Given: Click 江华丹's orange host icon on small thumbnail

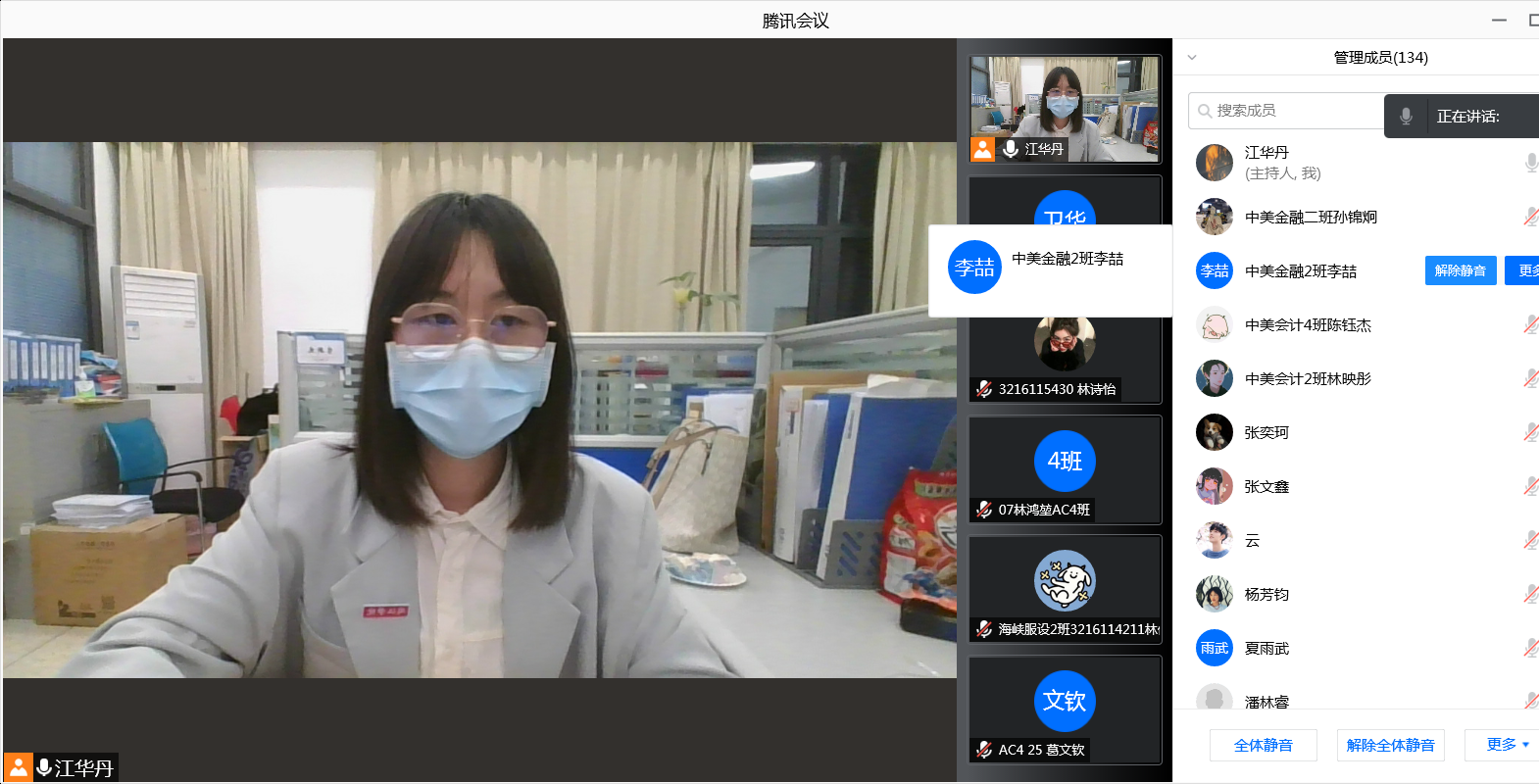Looking at the screenshot, I should tap(982, 149).
